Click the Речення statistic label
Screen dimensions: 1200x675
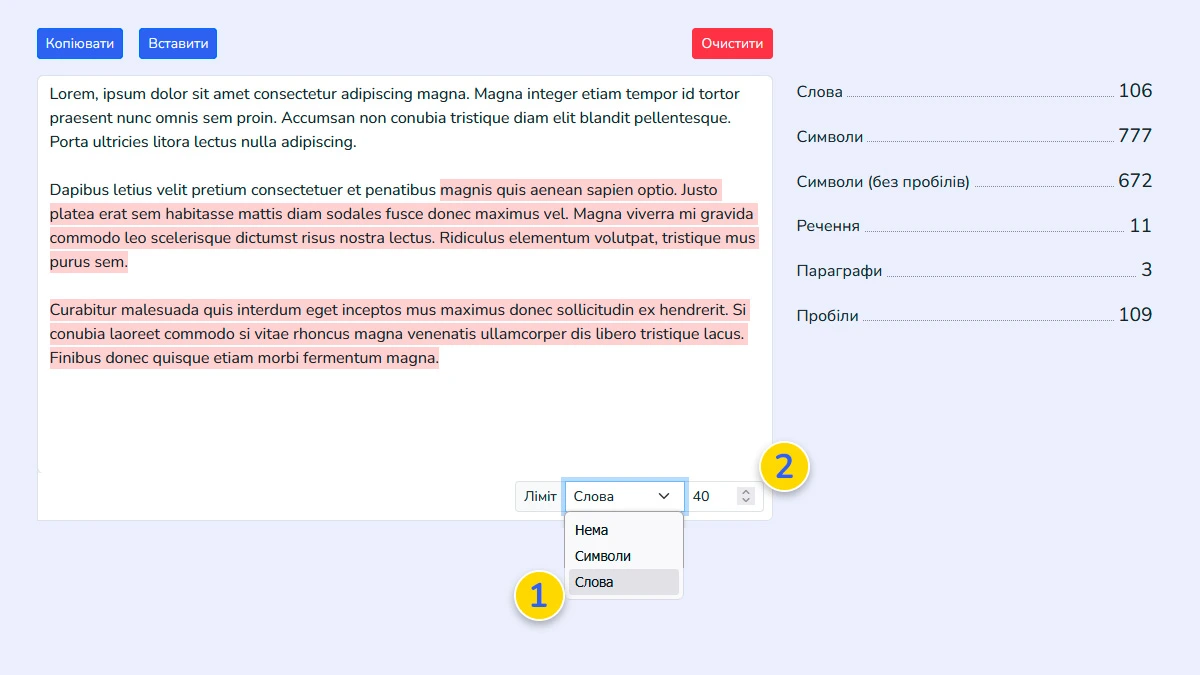point(828,227)
